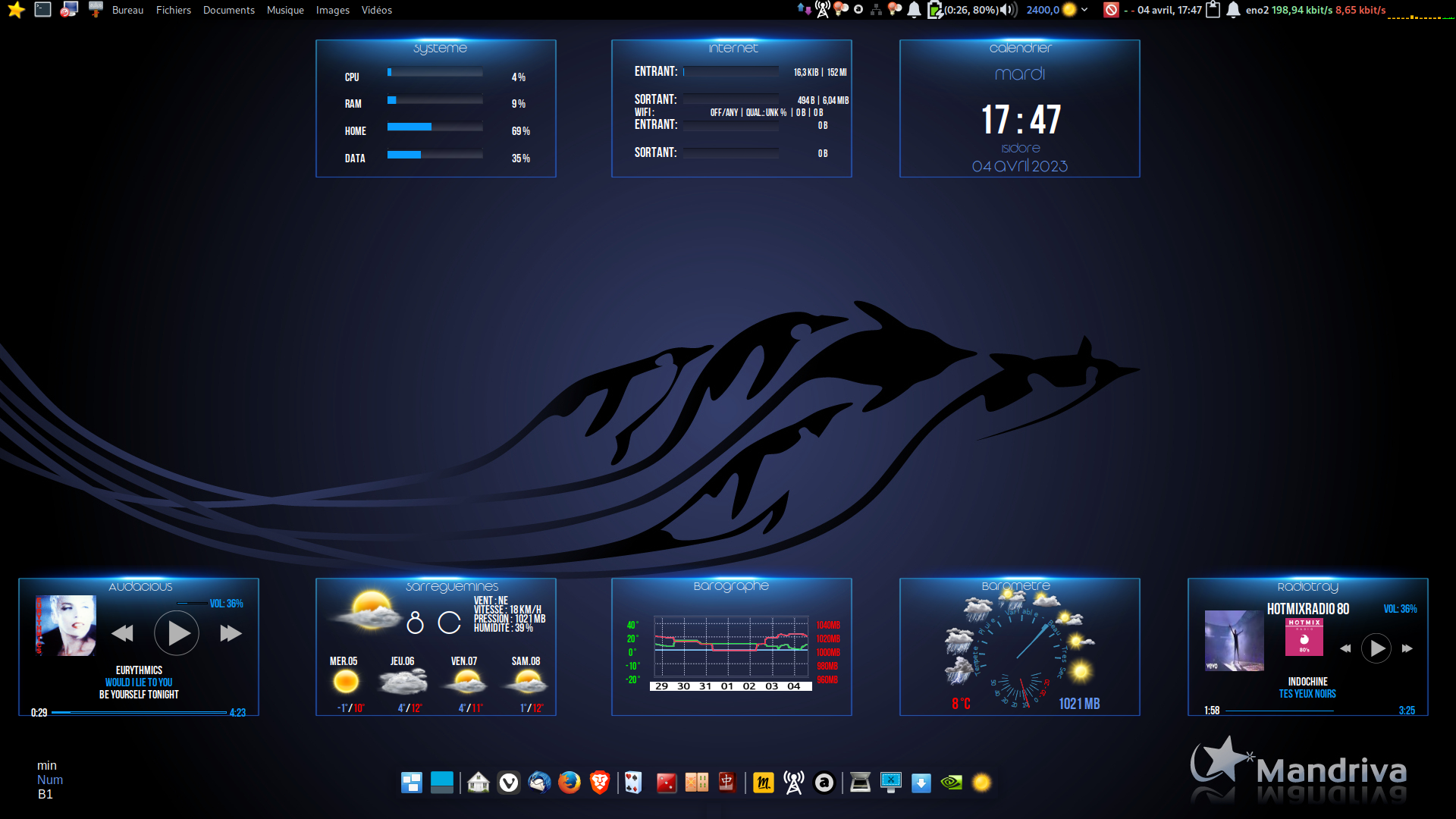Open Thunderbird mail from the dock
The height and width of the screenshot is (819, 1456).
(539, 782)
